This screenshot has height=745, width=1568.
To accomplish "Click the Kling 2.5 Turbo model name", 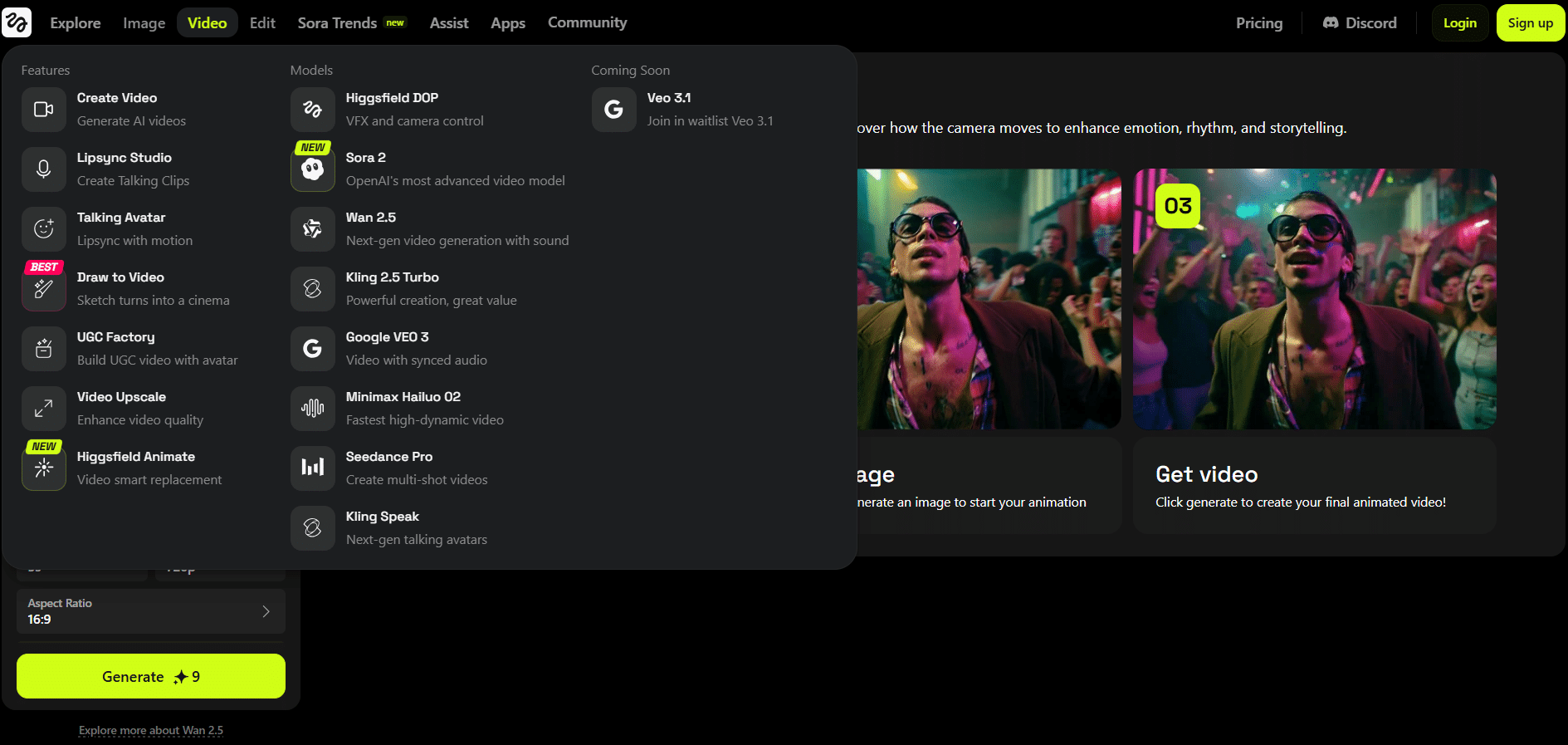I will [x=393, y=277].
